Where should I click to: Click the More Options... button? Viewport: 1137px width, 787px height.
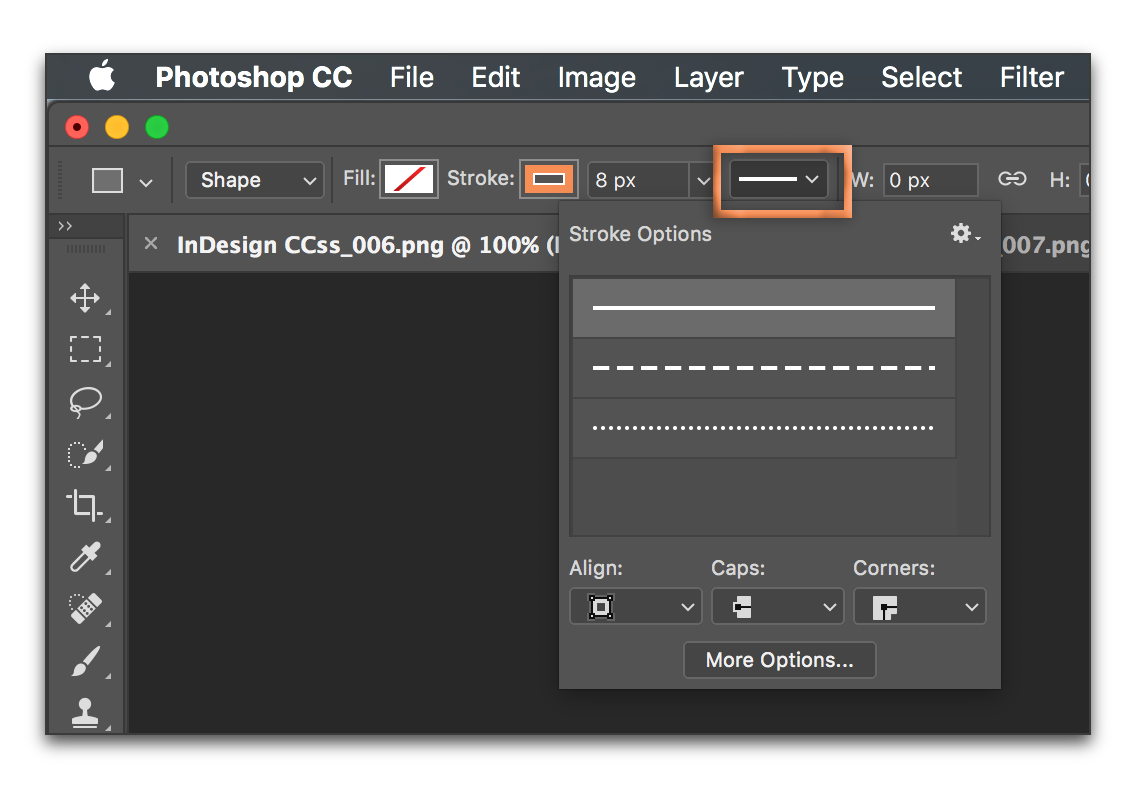(x=779, y=660)
